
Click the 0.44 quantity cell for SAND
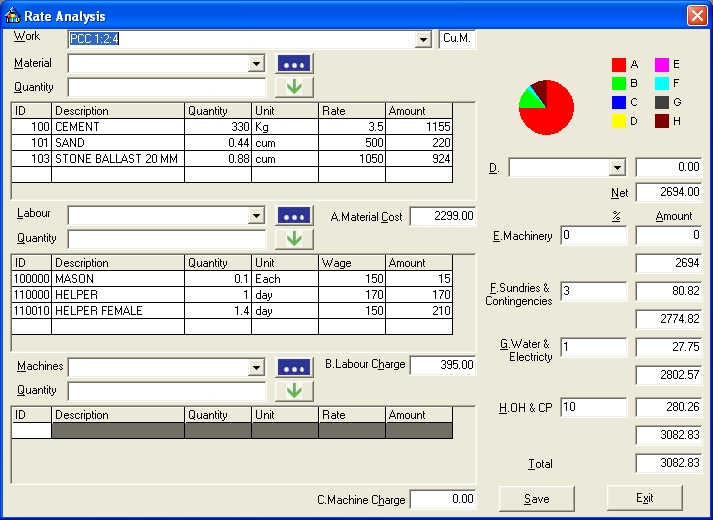tap(218, 143)
